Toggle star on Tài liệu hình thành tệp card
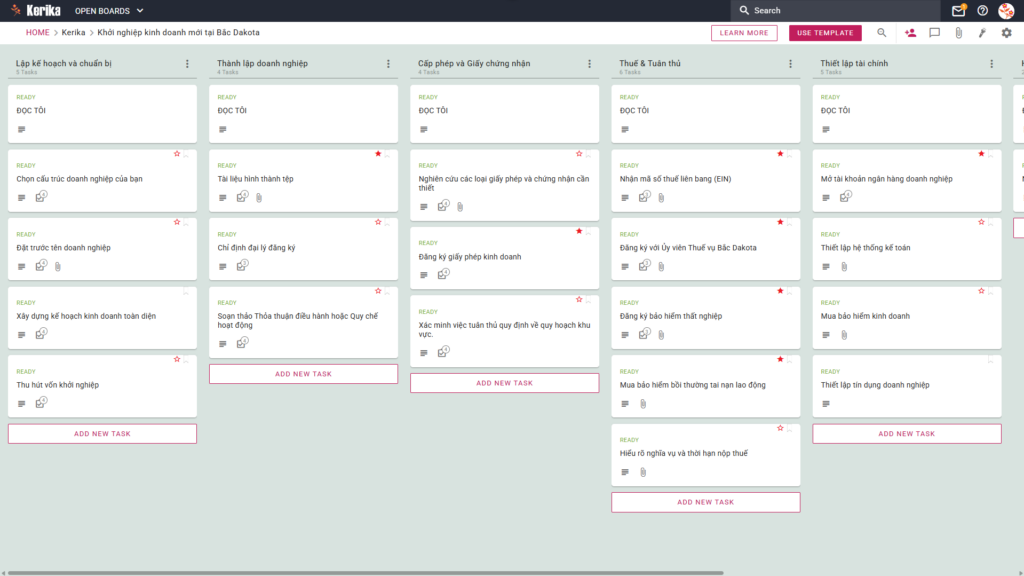Viewport: 1024px width, 576px height. [x=378, y=153]
